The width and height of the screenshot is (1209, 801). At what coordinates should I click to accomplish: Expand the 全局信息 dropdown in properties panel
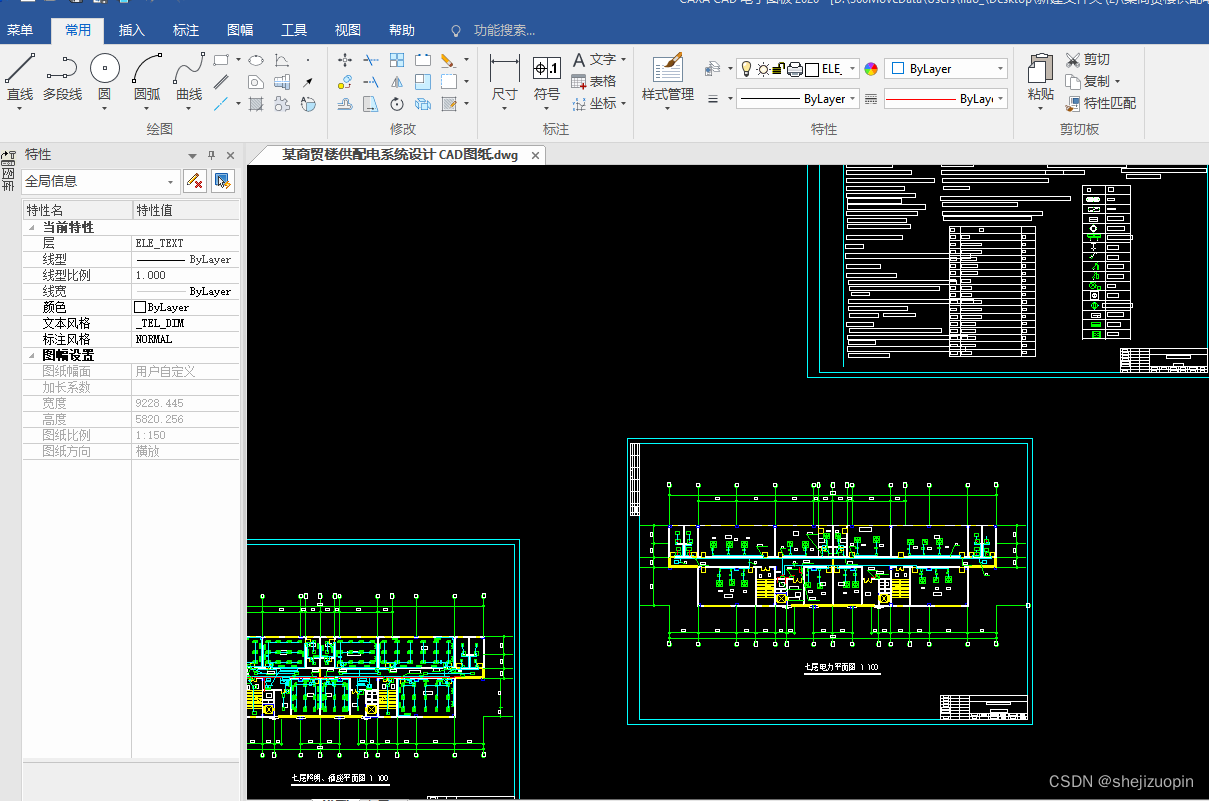click(x=100, y=181)
